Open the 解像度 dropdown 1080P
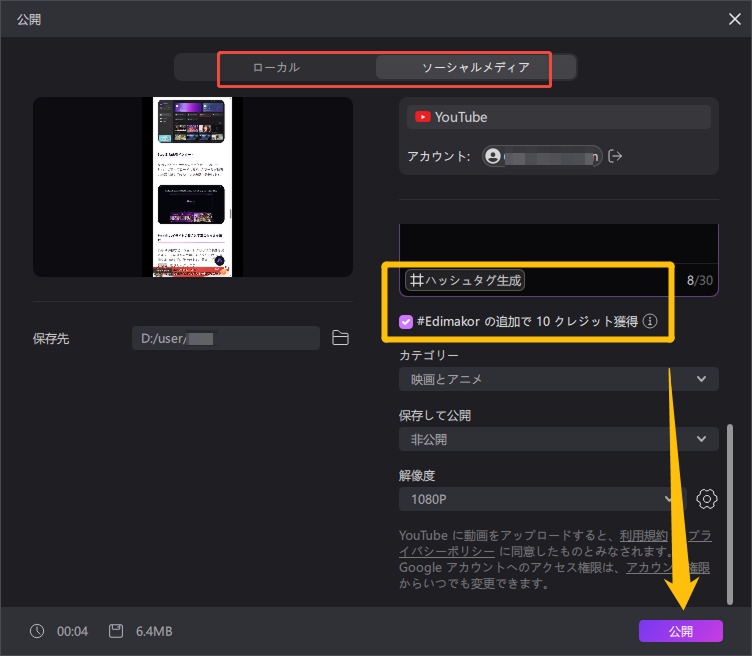752x656 pixels. [542, 499]
